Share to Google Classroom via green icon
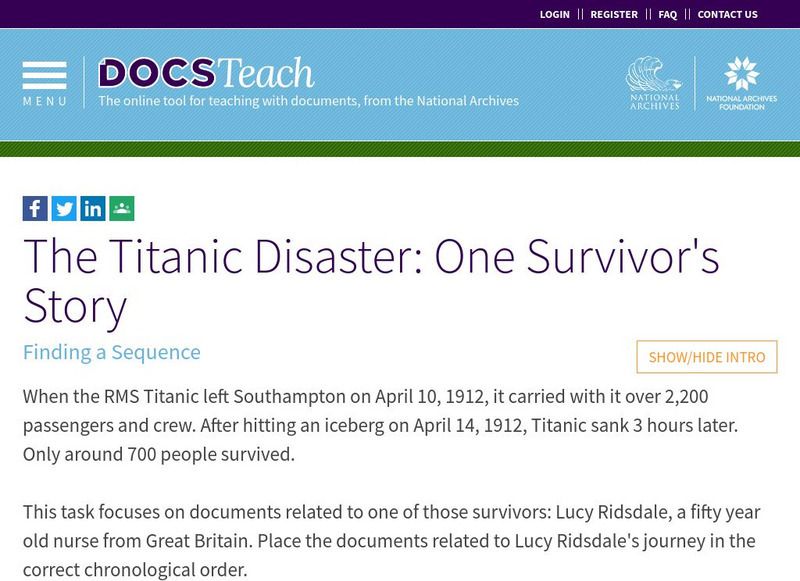Screen dimensions: 800x581 click(x=122, y=209)
